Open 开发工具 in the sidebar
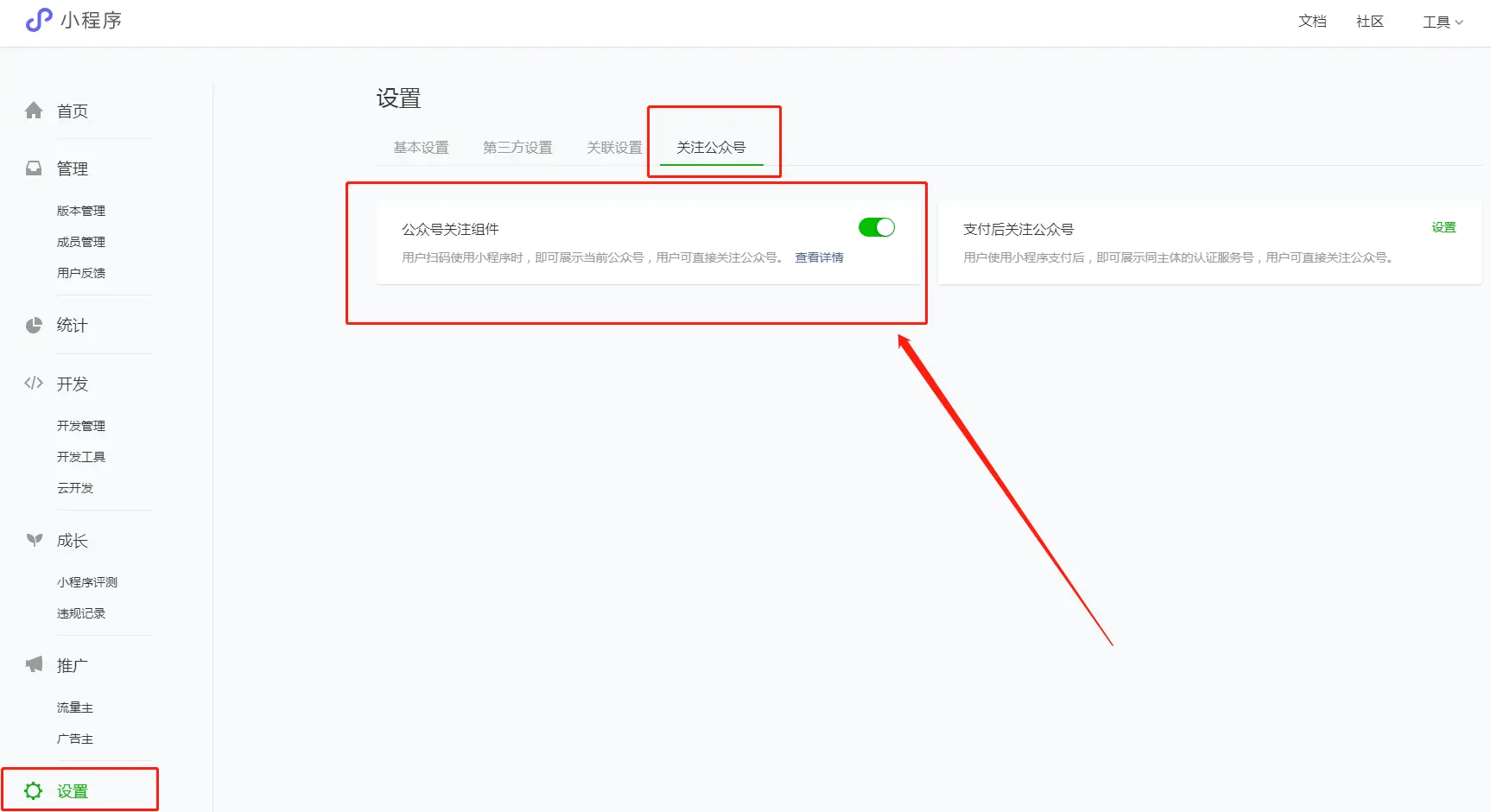Image resolution: width=1491 pixels, height=812 pixels. click(81, 457)
